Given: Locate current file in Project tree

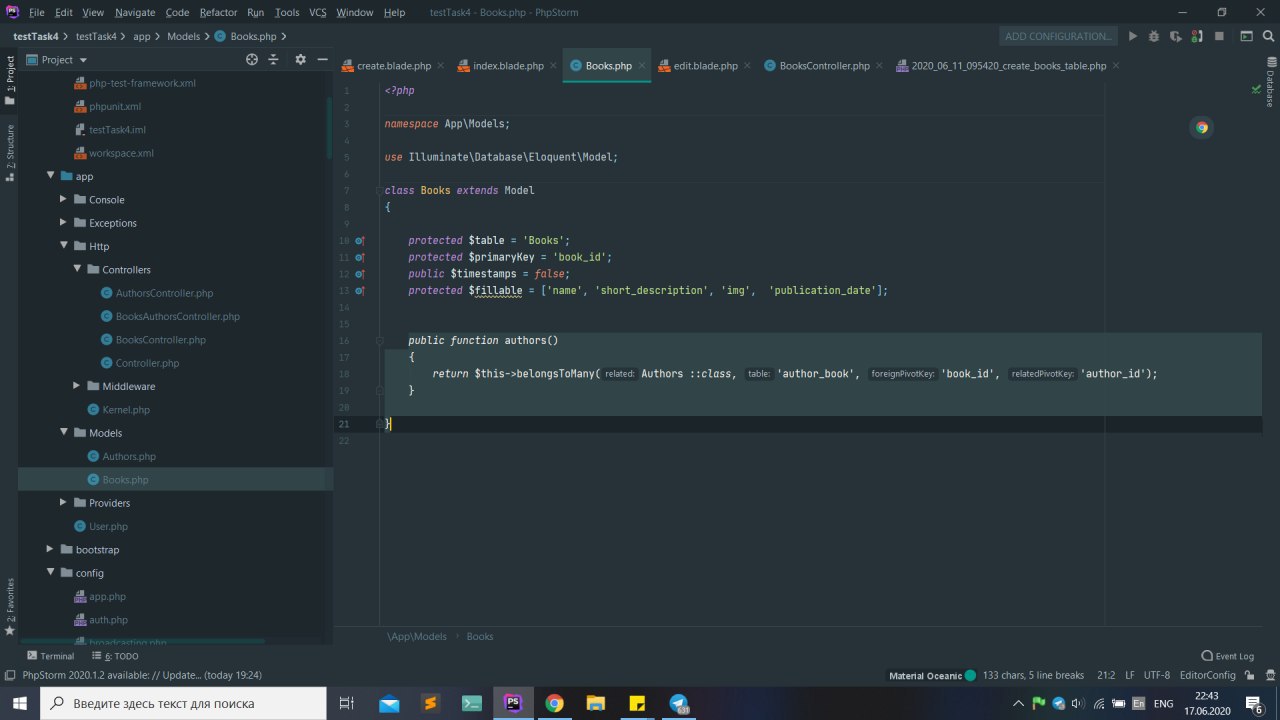Looking at the screenshot, I should [252, 60].
